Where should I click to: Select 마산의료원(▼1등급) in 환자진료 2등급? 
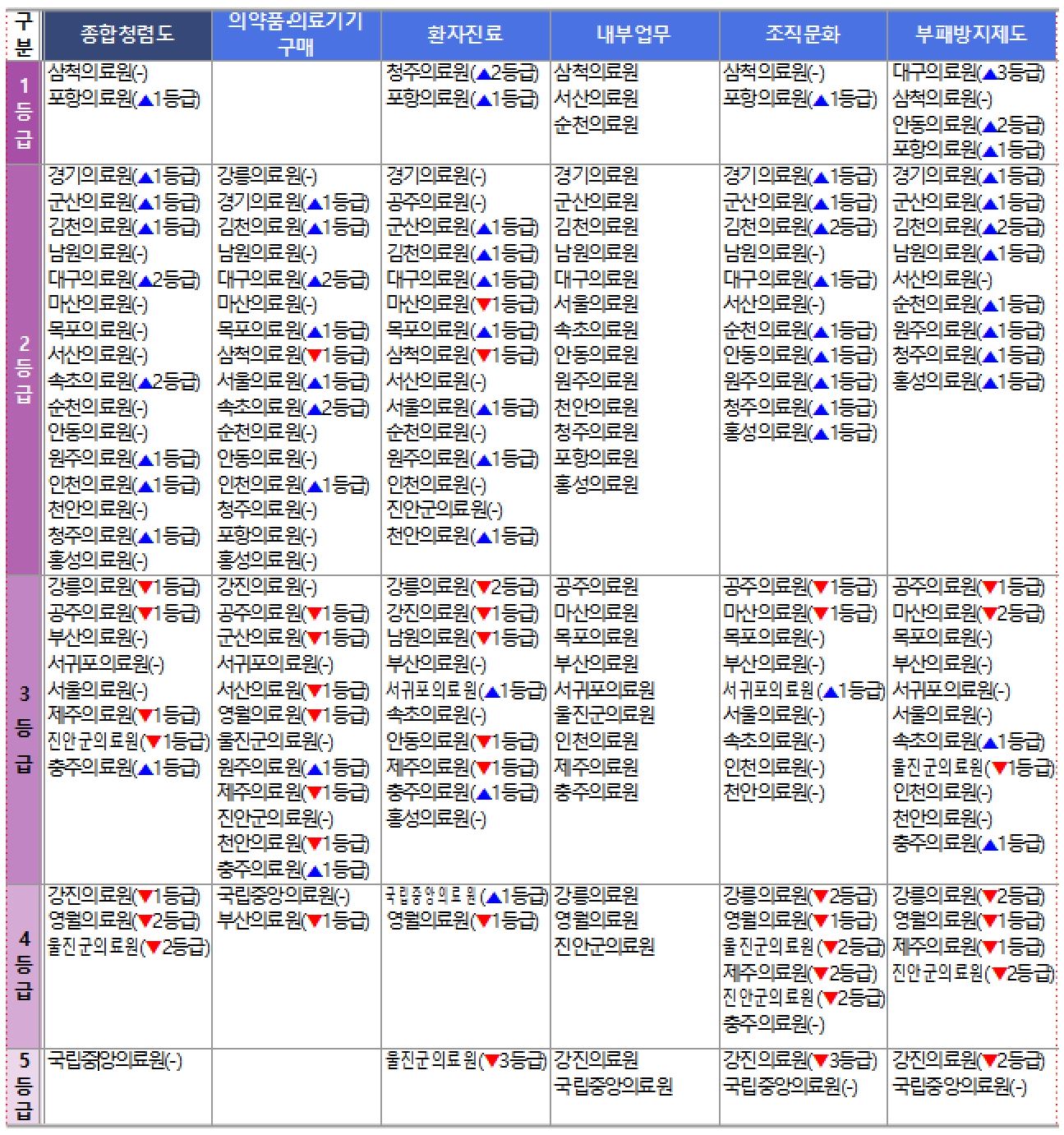click(x=463, y=304)
